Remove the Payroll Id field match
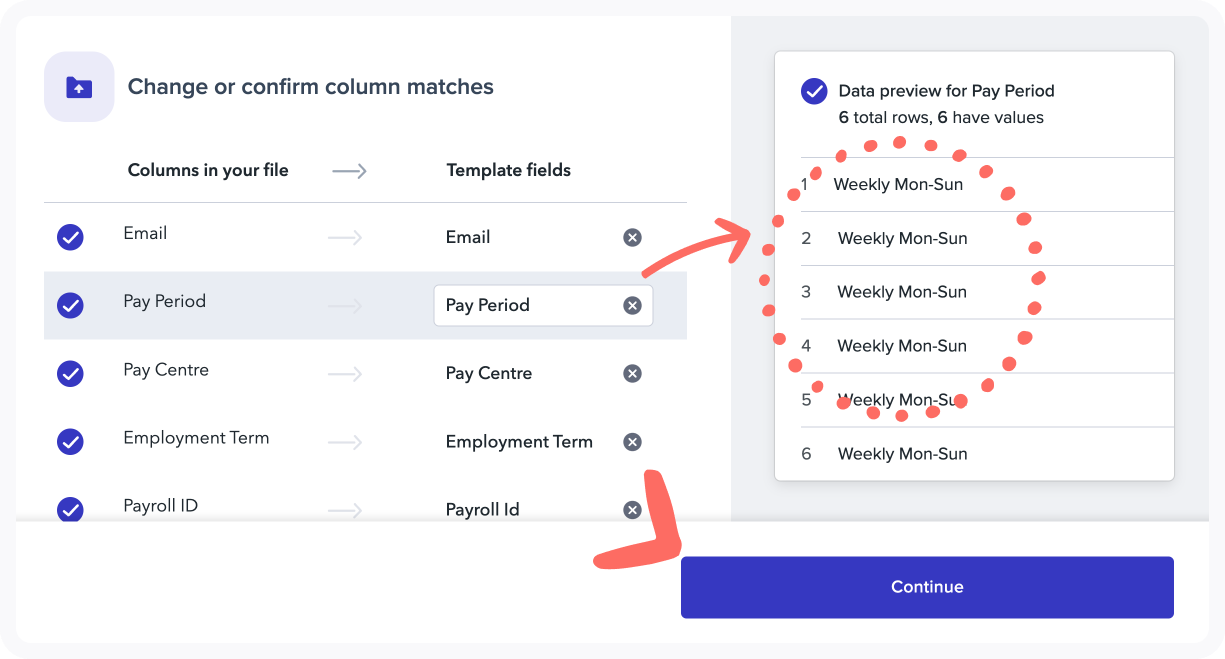The width and height of the screenshot is (1225, 659). click(x=632, y=510)
